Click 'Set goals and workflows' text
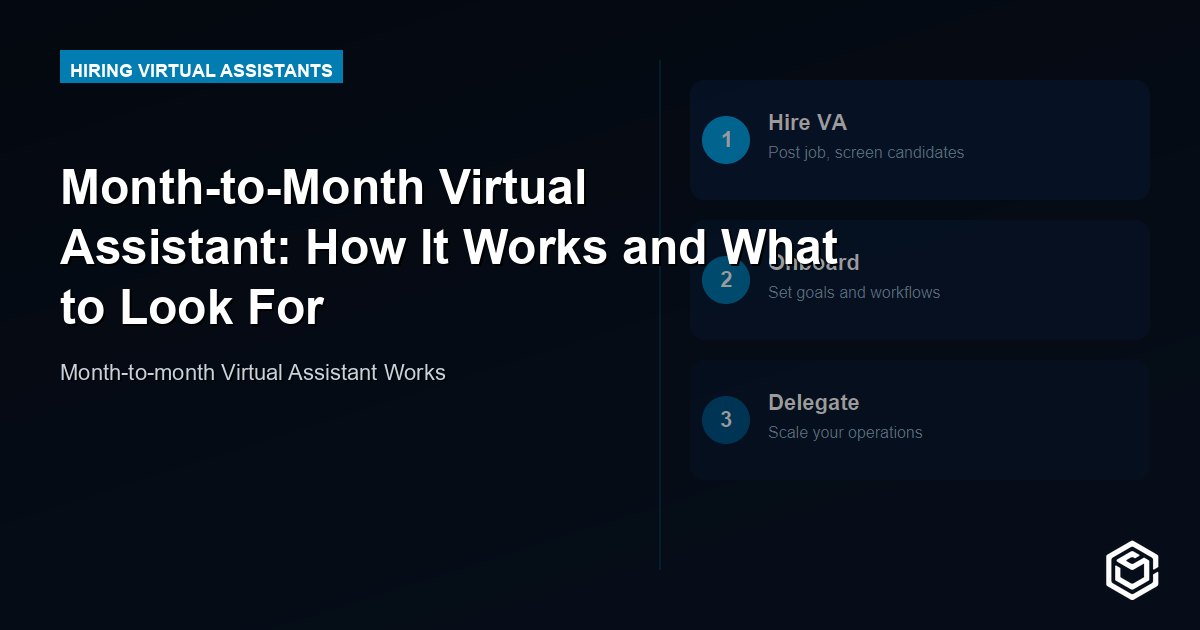The image size is (1200, 630). click(854, 293)
